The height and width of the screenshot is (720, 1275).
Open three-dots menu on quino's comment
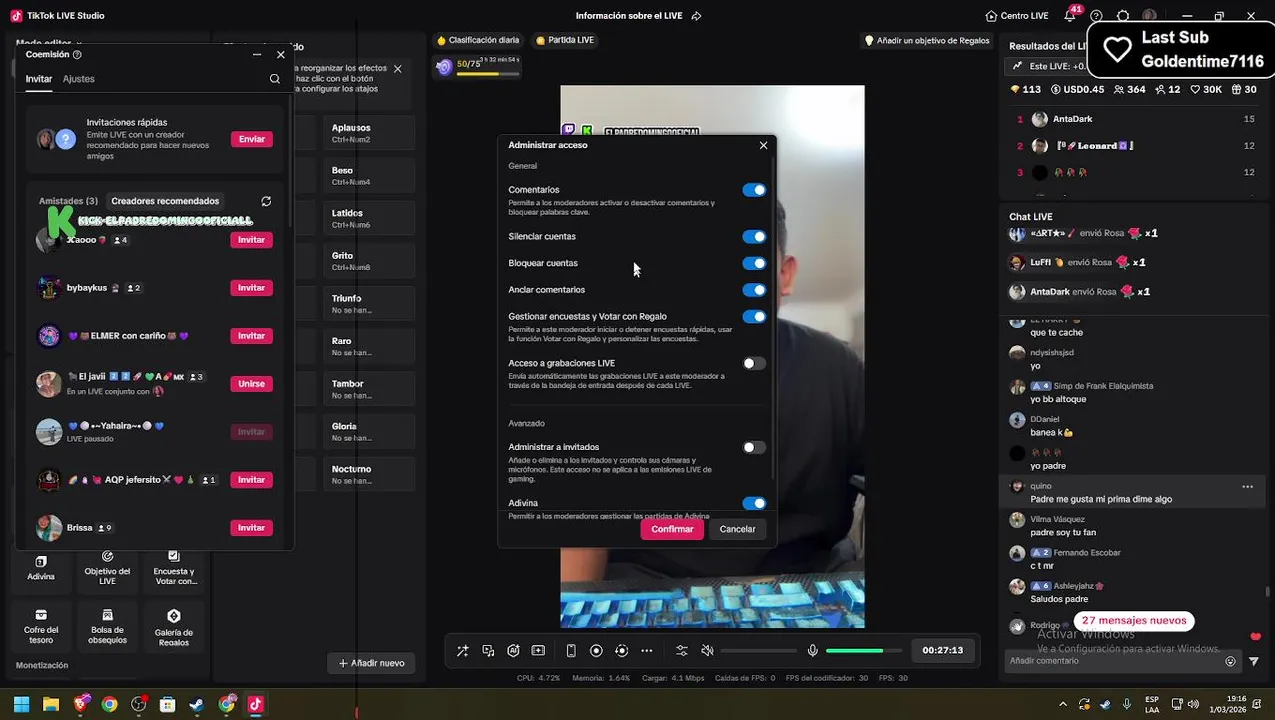click(1247, 487)
